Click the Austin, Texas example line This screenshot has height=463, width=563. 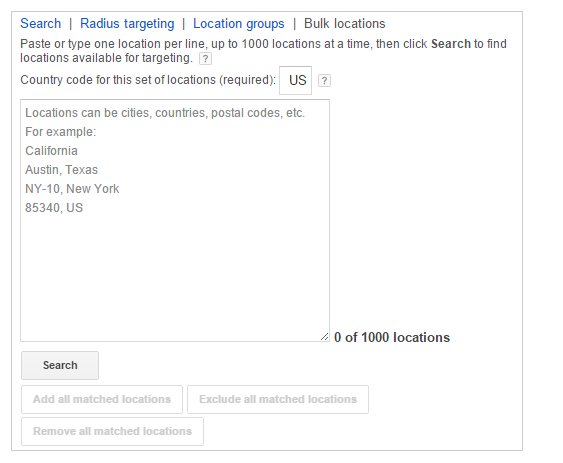(61, 170)
